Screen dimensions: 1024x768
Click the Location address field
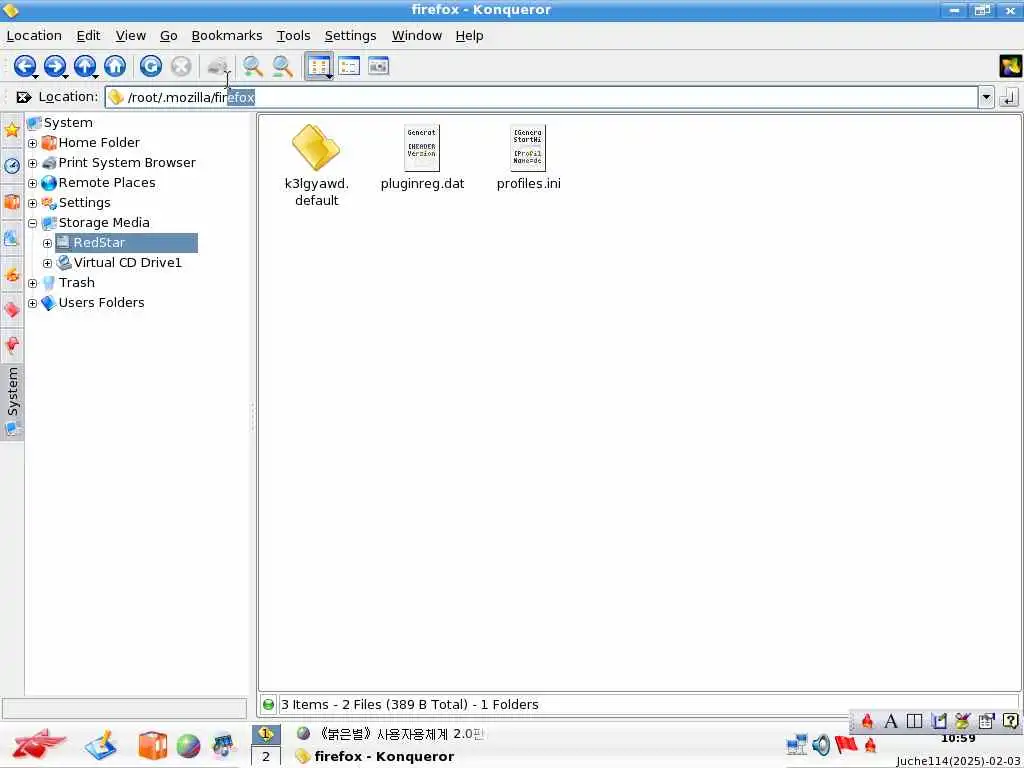click(x=541, y=97)
